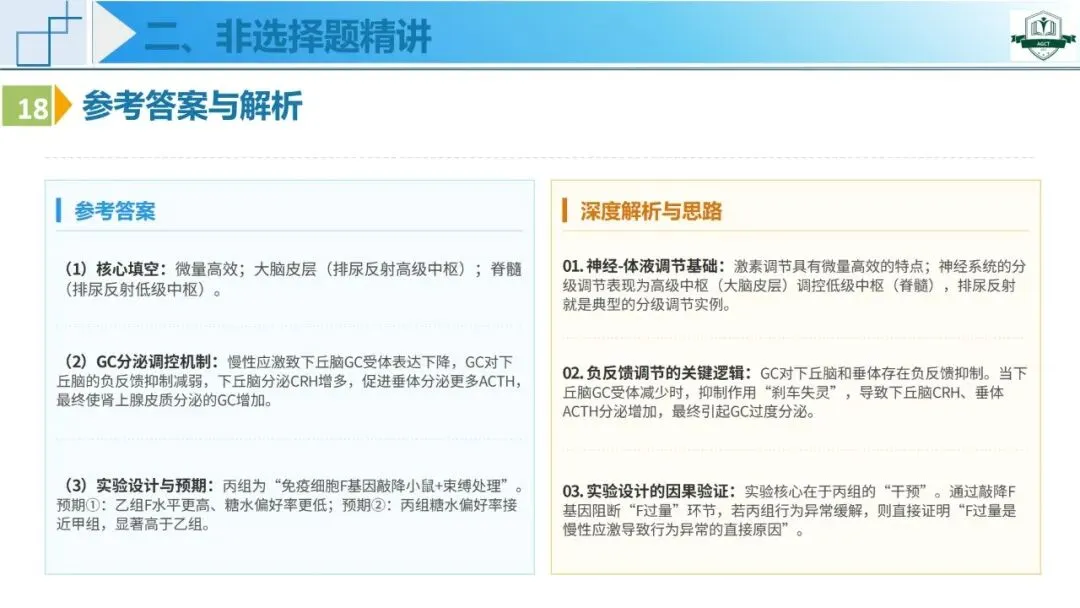Click label (3) 实验设计与预期
Image resolution: width=1080 pixels, height=608 pixels.
[x=140, y=486]
